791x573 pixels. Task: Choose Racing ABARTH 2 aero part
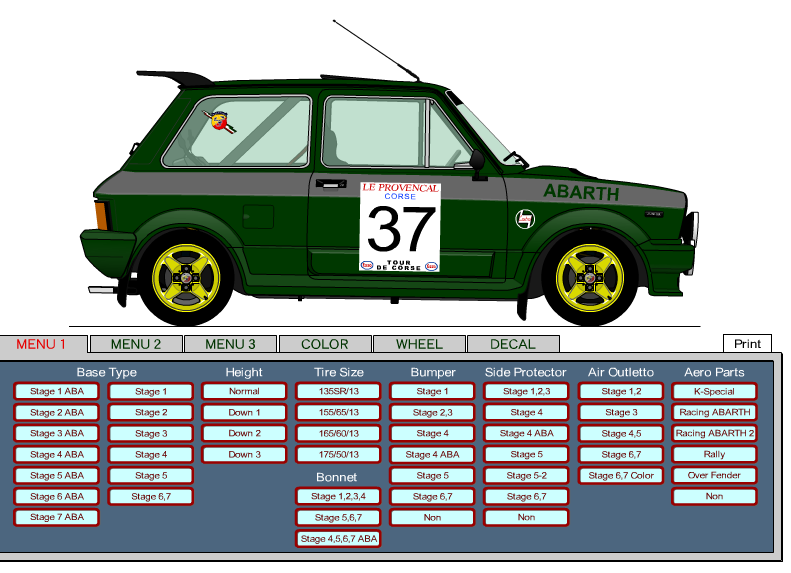click(714, 433)
